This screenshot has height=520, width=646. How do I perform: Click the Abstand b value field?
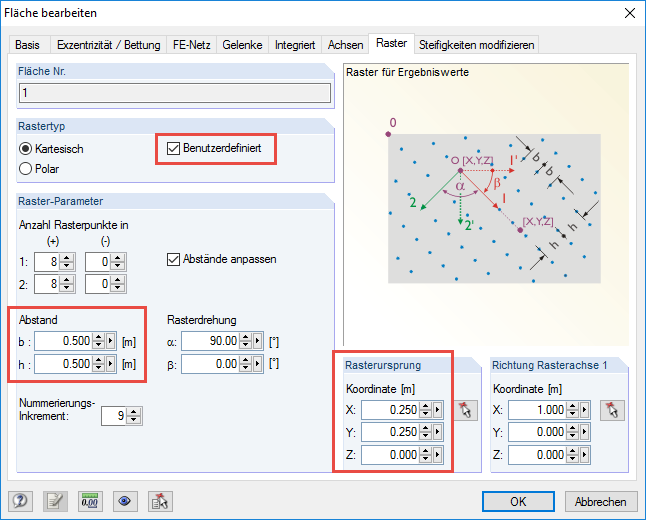coord(64,341)
